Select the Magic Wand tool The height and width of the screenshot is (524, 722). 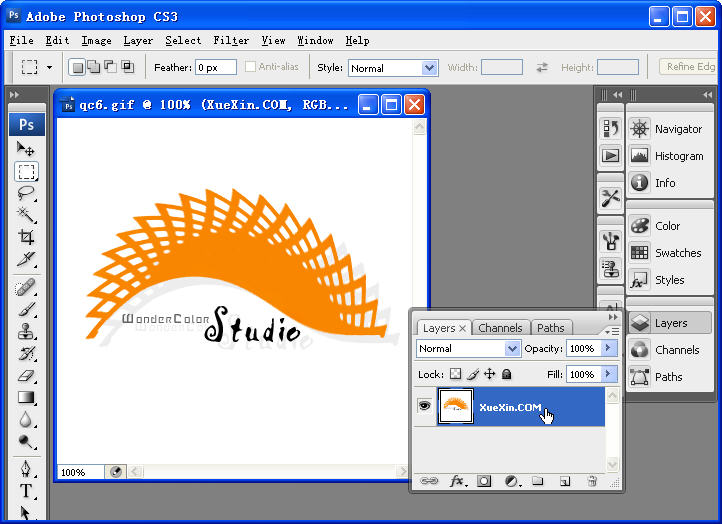[26, 215]
